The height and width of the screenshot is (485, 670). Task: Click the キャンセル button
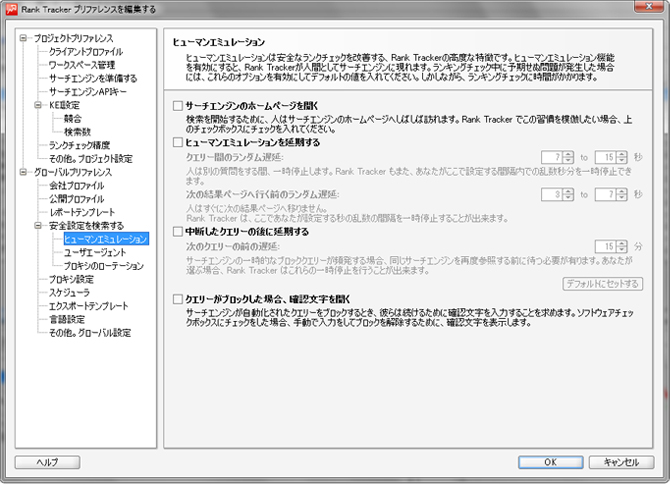(621, 462)
